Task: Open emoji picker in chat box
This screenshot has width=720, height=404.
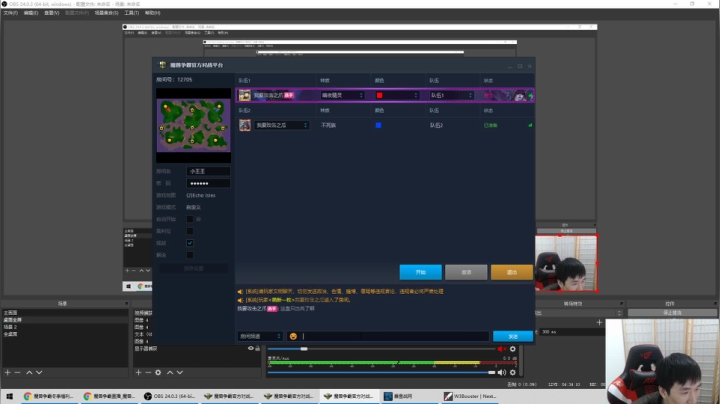Action: click(293, 336)
